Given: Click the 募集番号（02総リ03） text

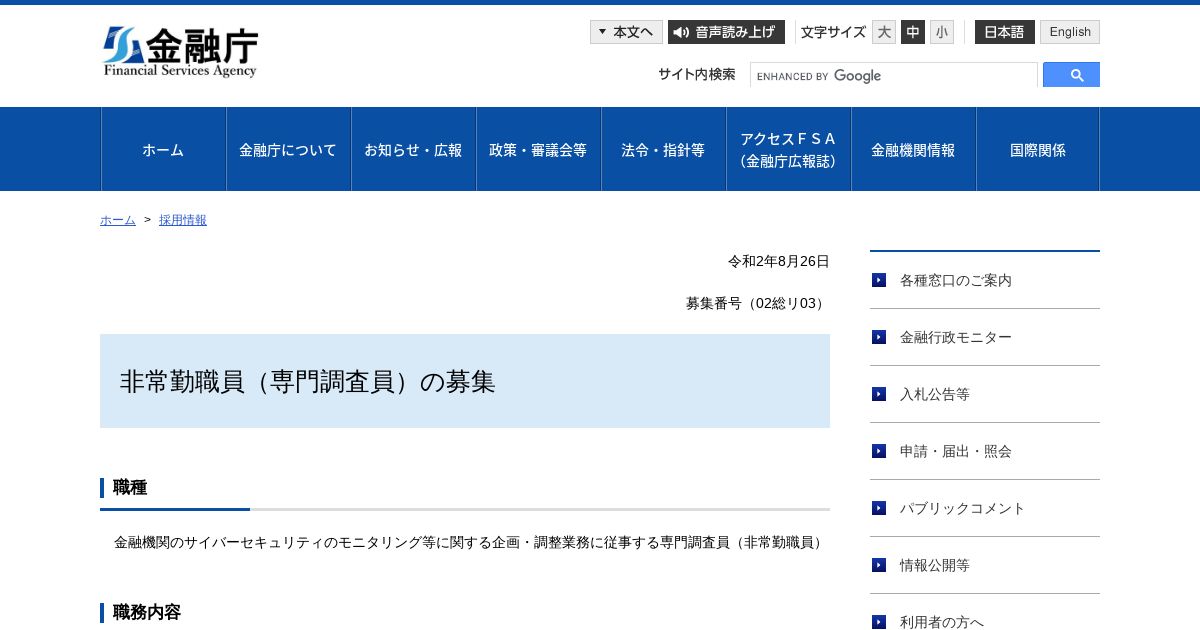Looking at the screenshot, I should 758,303.
